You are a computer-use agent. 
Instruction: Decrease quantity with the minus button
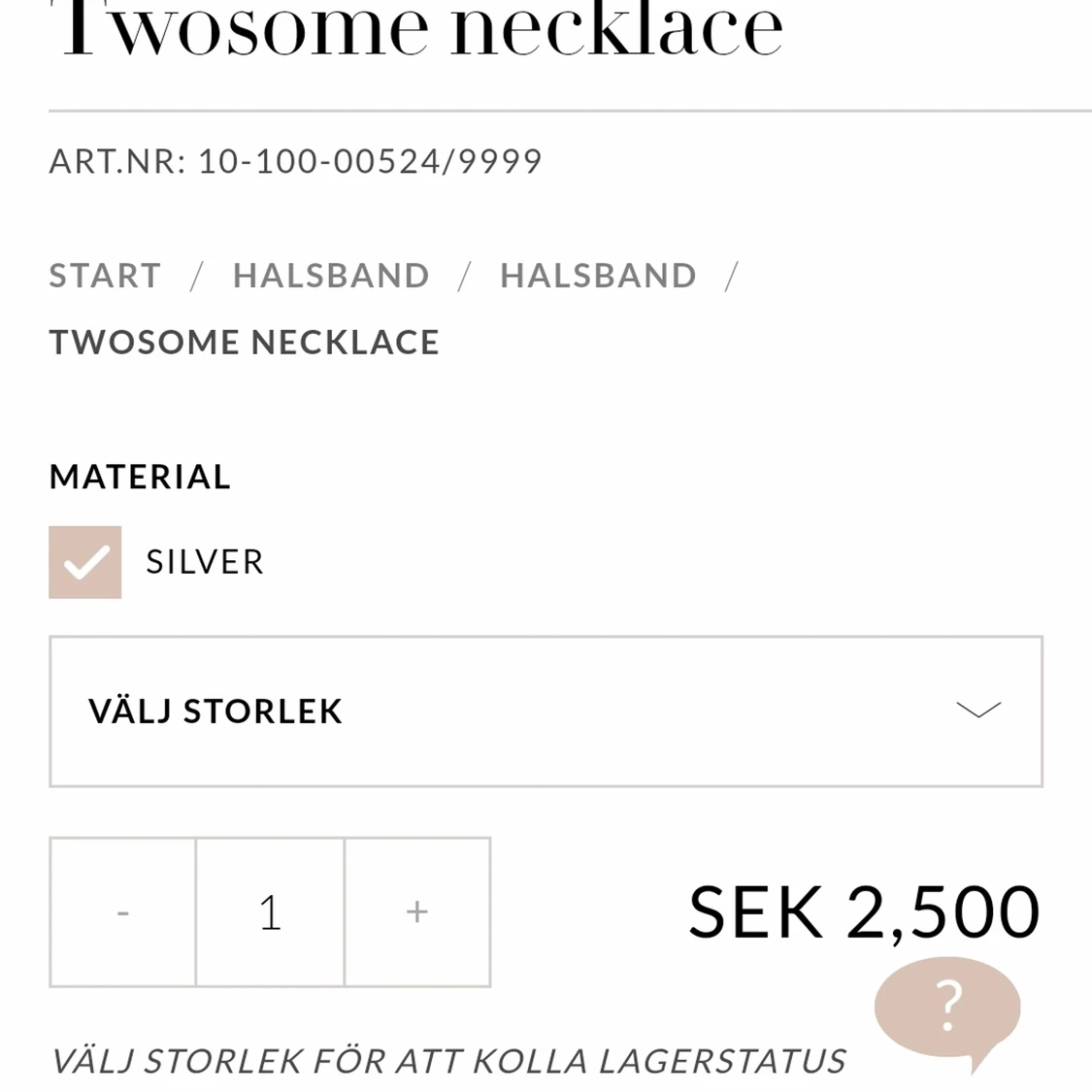[x=122, y=911]
